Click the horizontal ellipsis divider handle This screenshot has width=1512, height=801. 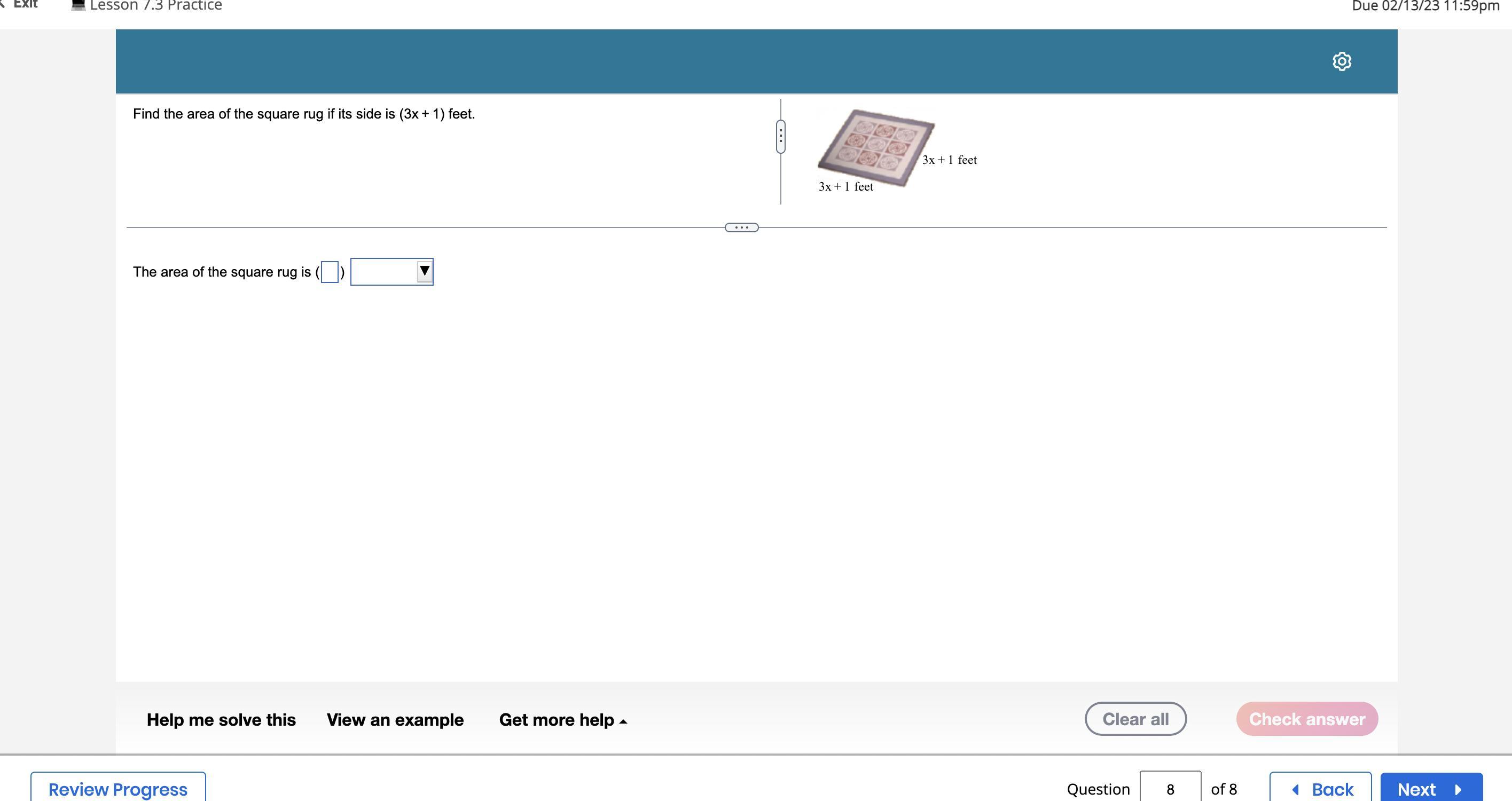(x=741, y=227)
